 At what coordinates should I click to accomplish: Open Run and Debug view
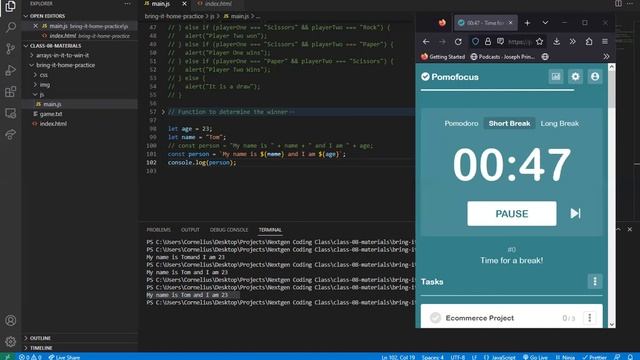tap(11, 70)
